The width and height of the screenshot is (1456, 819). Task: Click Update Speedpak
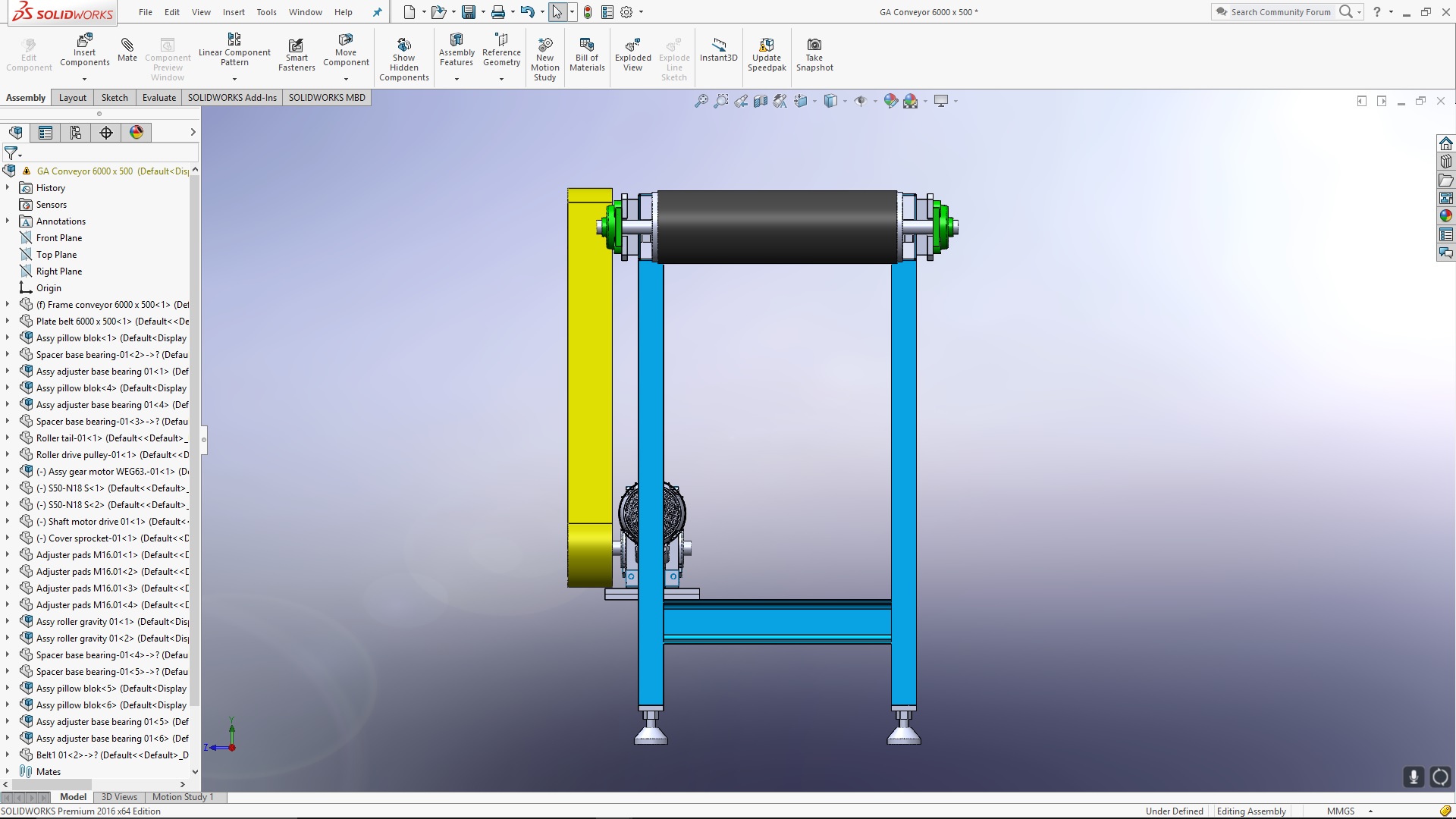pos(767,55)
